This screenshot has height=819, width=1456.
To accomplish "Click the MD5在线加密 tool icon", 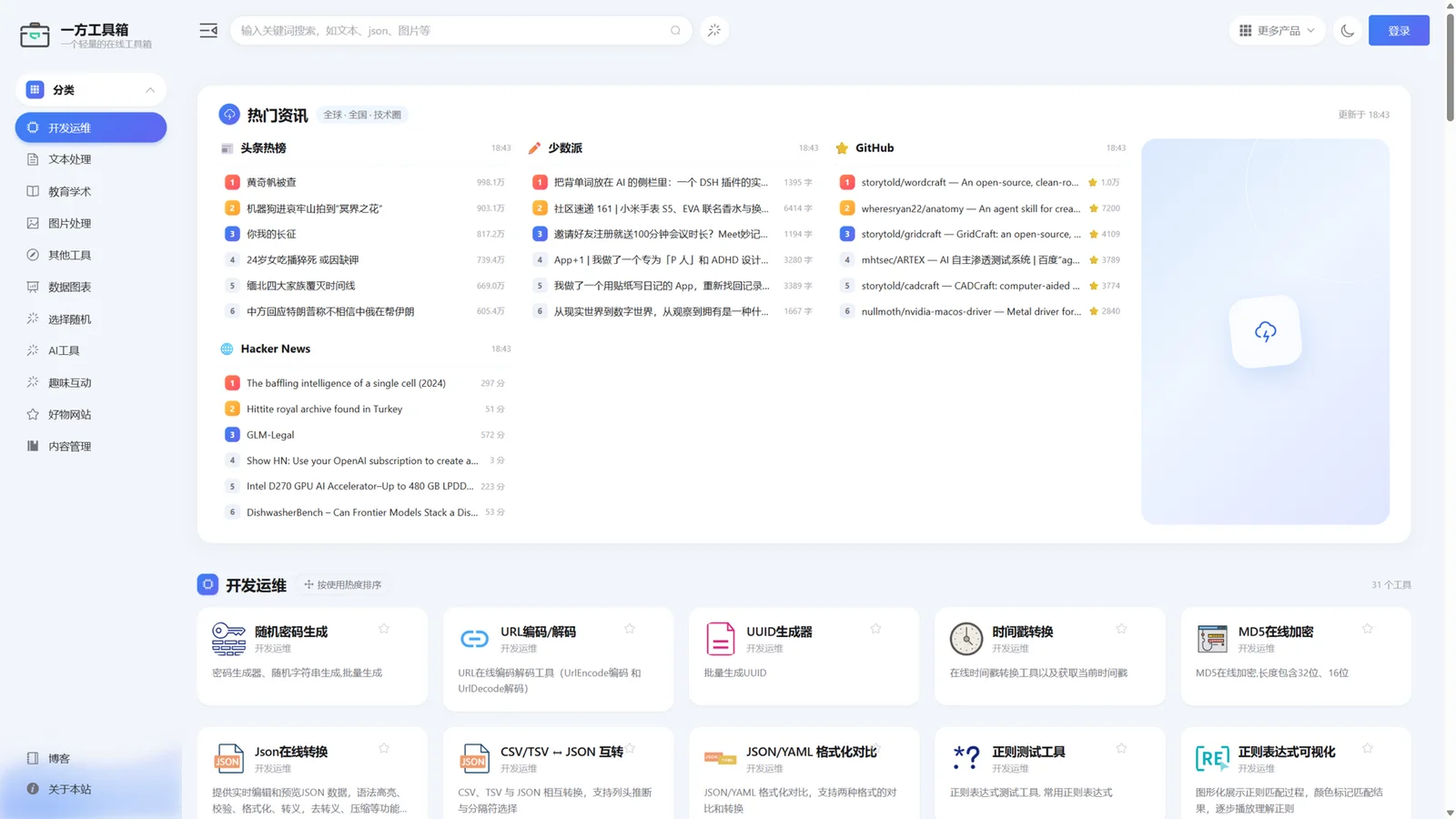I will (x=1212, y=639).
